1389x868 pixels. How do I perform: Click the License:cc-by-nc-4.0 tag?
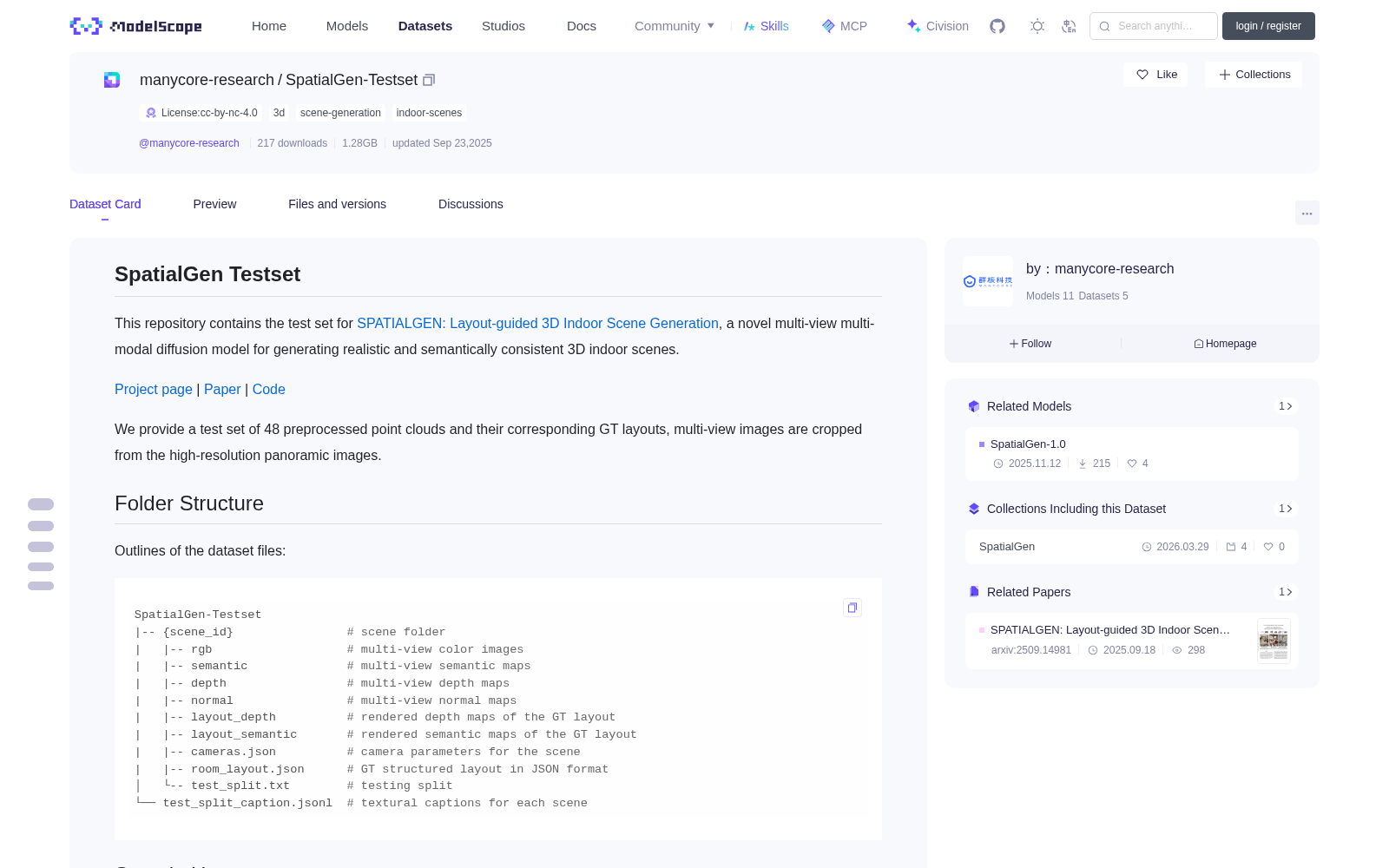coord(201,113)
